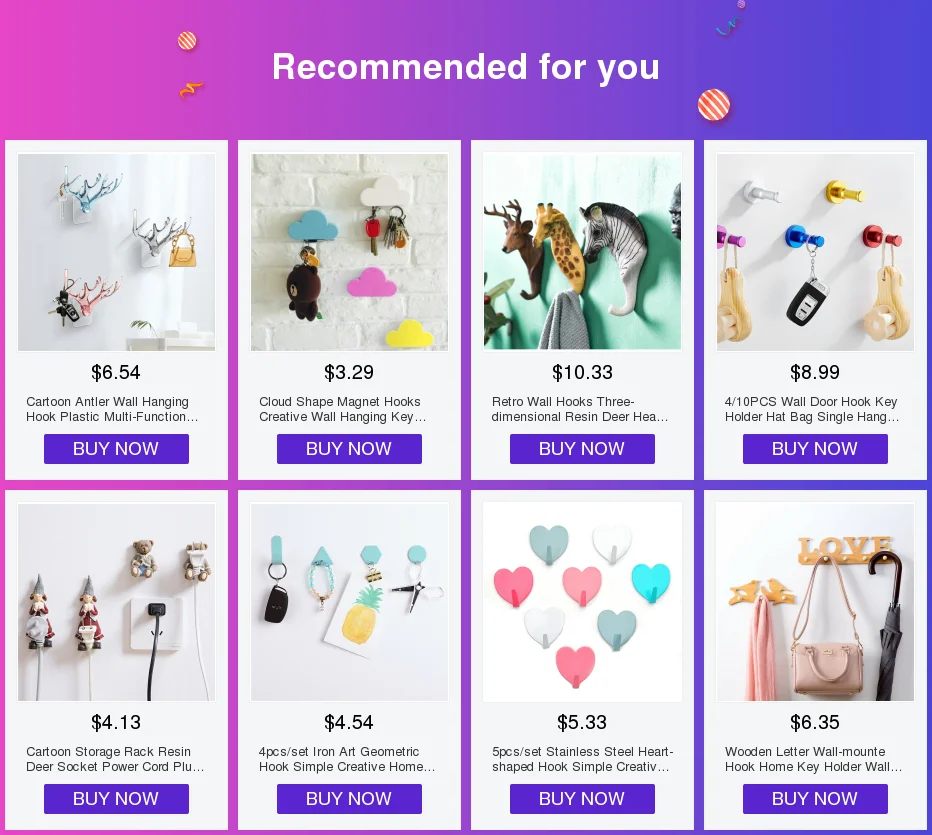Click BUY NOW under the $6.35 wooden letter hook
The height and width of the screenshot is (835, 932).
[x=816, y=799]
